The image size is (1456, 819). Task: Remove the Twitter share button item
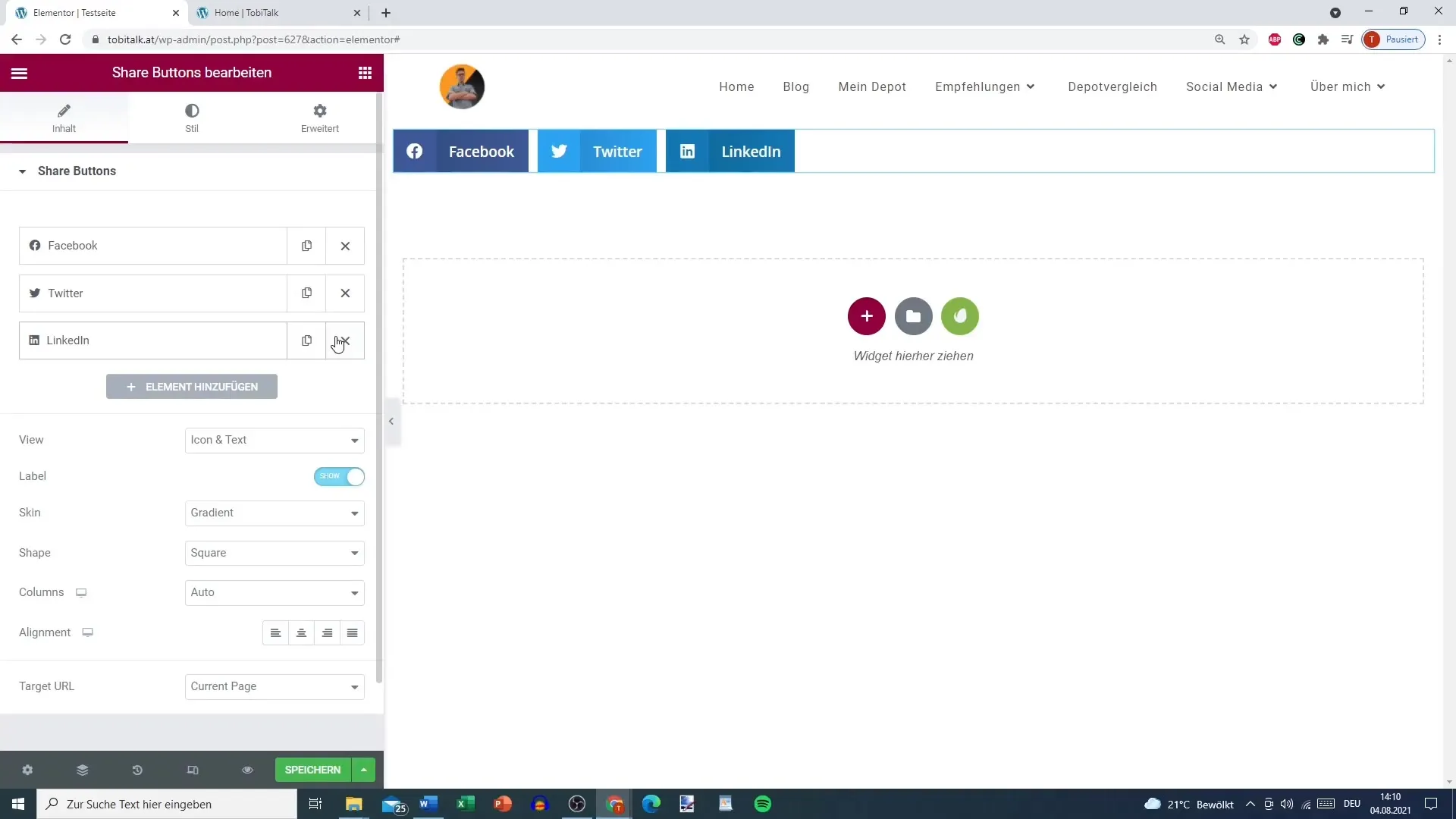tap(345, 293)
